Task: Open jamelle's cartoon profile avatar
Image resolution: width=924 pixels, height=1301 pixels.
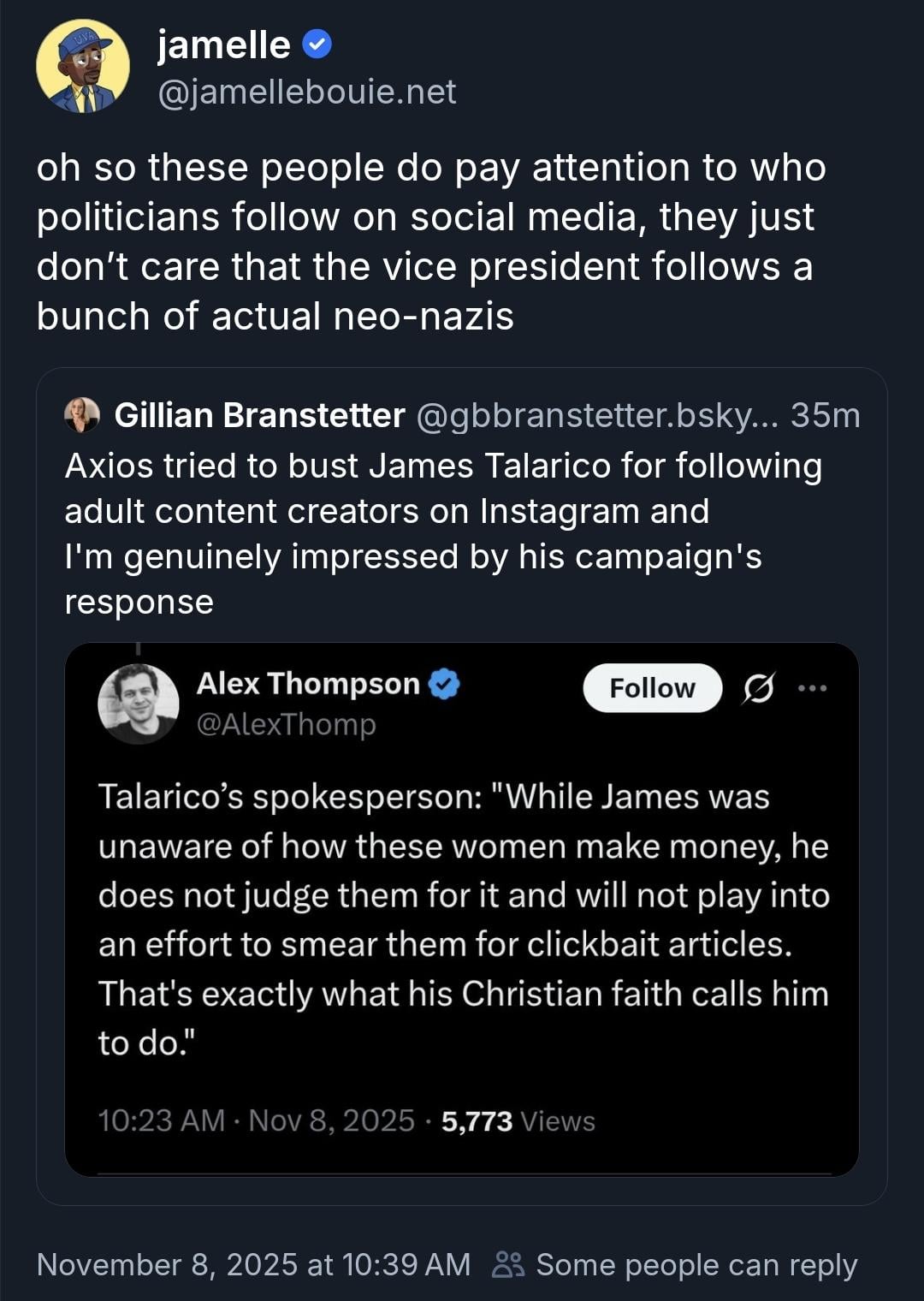Action: tap(82, 67)
